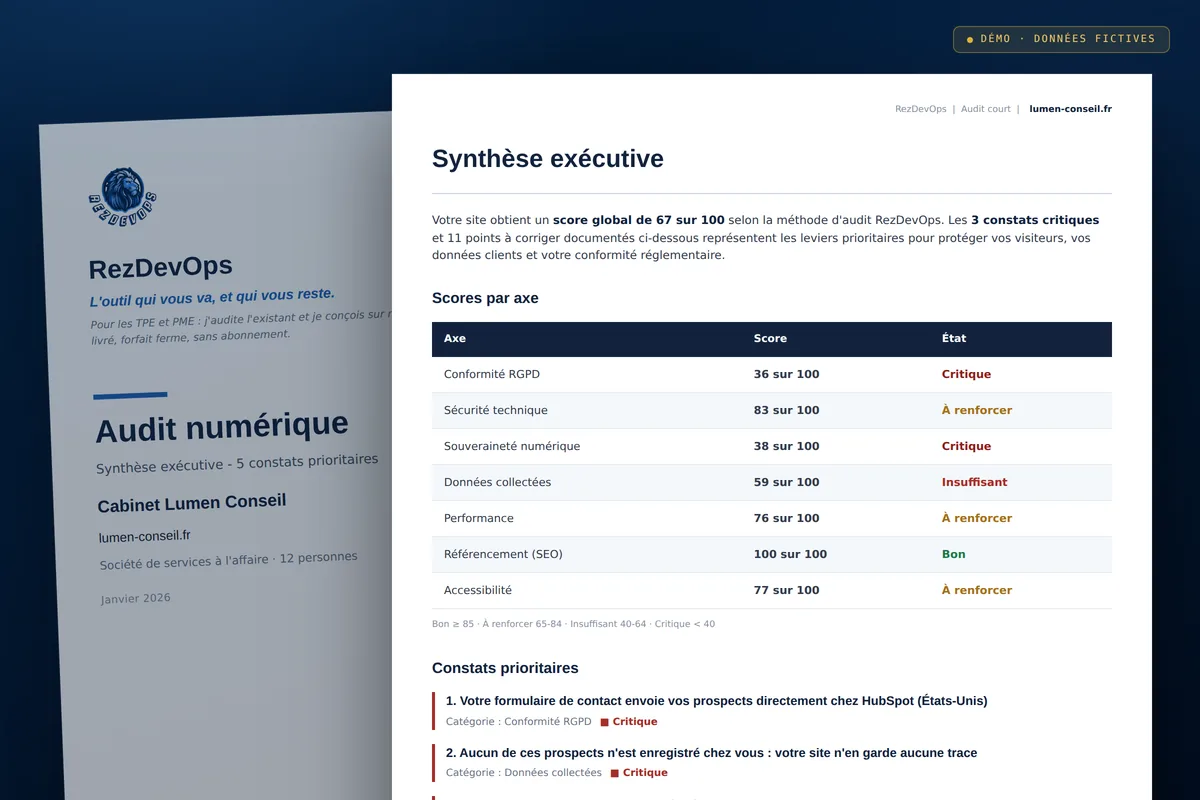Click the 'Score' column header

click(770, 339)
